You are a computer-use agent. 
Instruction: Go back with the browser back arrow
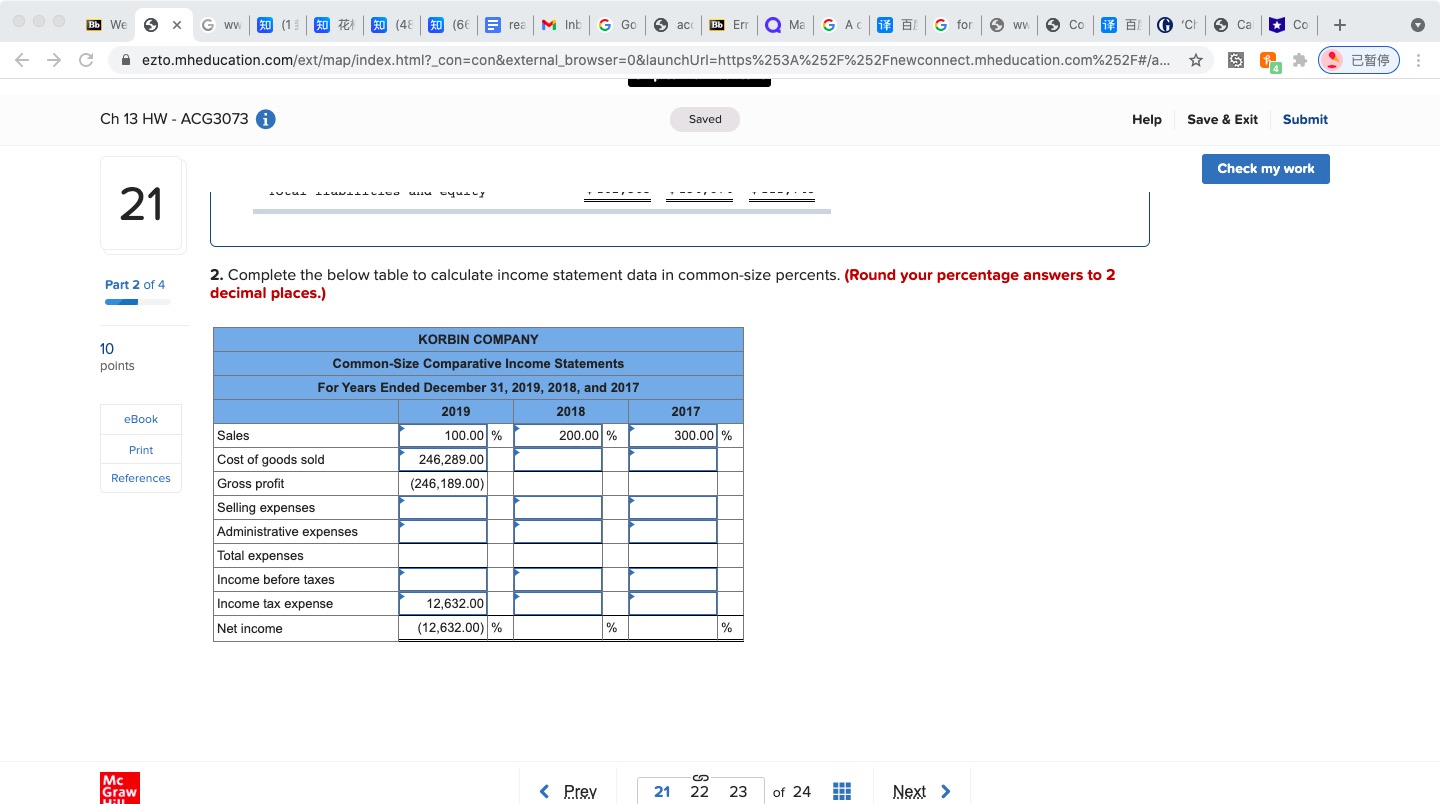[22, 60]
